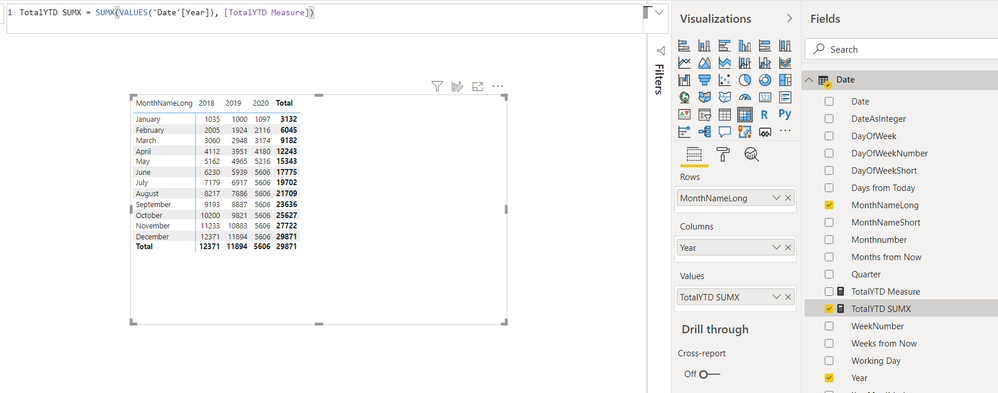Select the R script visual
The image size is (998, 393).
[x=765, y=115]
